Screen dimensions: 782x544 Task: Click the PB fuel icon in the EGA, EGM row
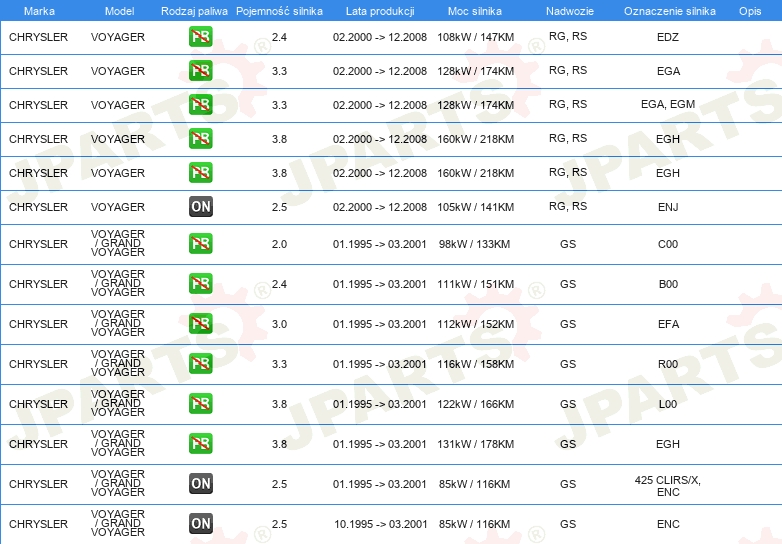[x=200, y=104]
